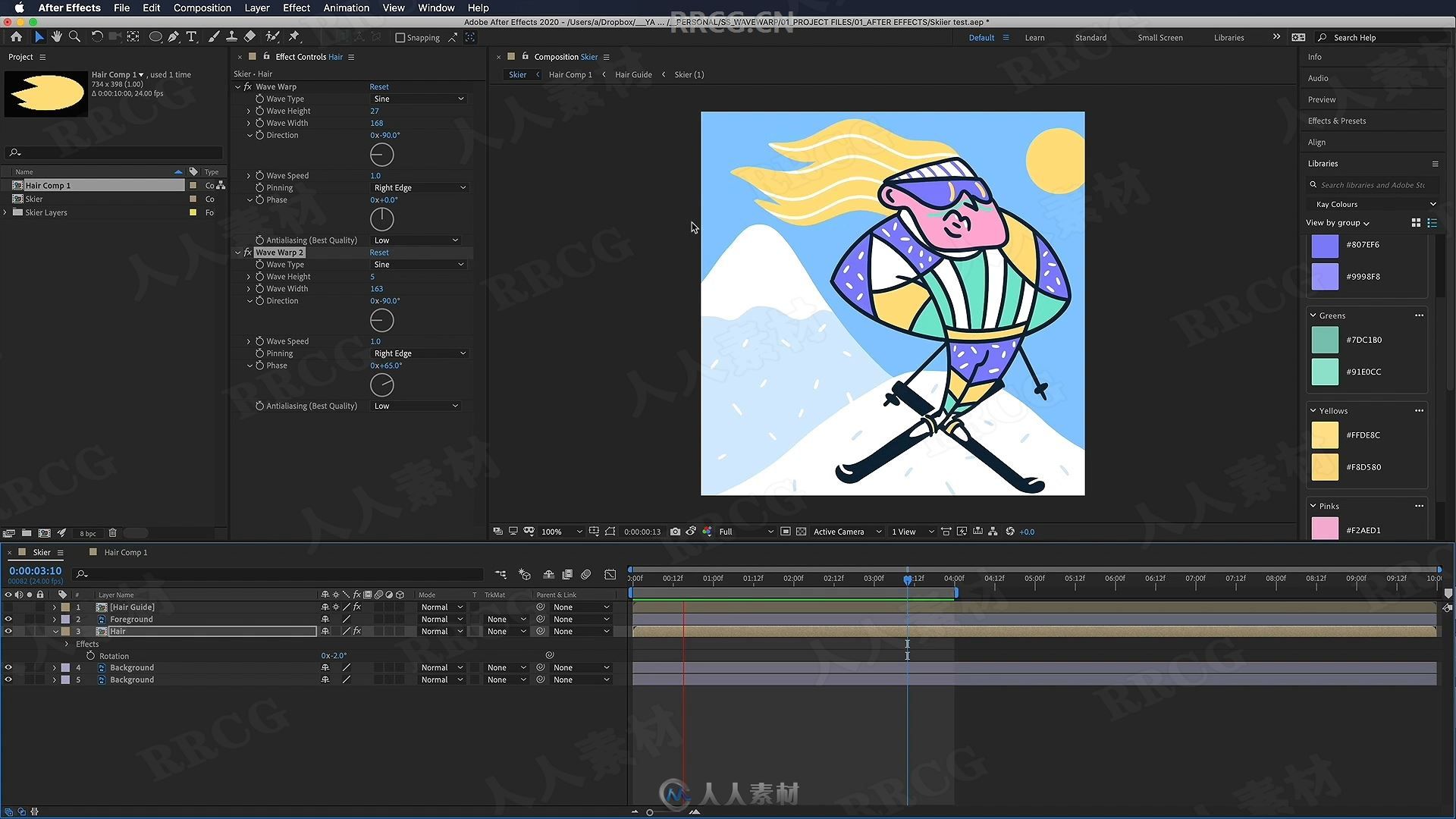The image size is (1456, 819).
Task: Take a snapshot with camera icon
Action: coord(675,532)
